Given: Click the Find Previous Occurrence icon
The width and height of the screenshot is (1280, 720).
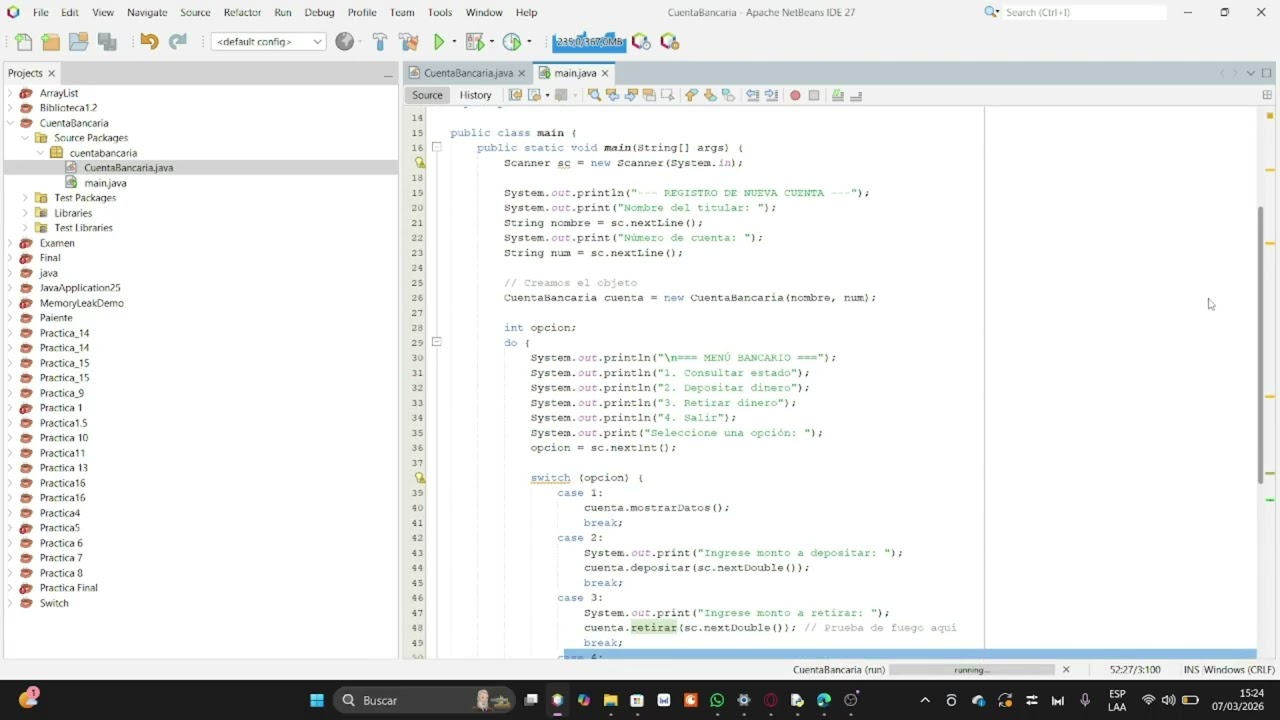Looking at the screenshot, I should pos(612,95).
